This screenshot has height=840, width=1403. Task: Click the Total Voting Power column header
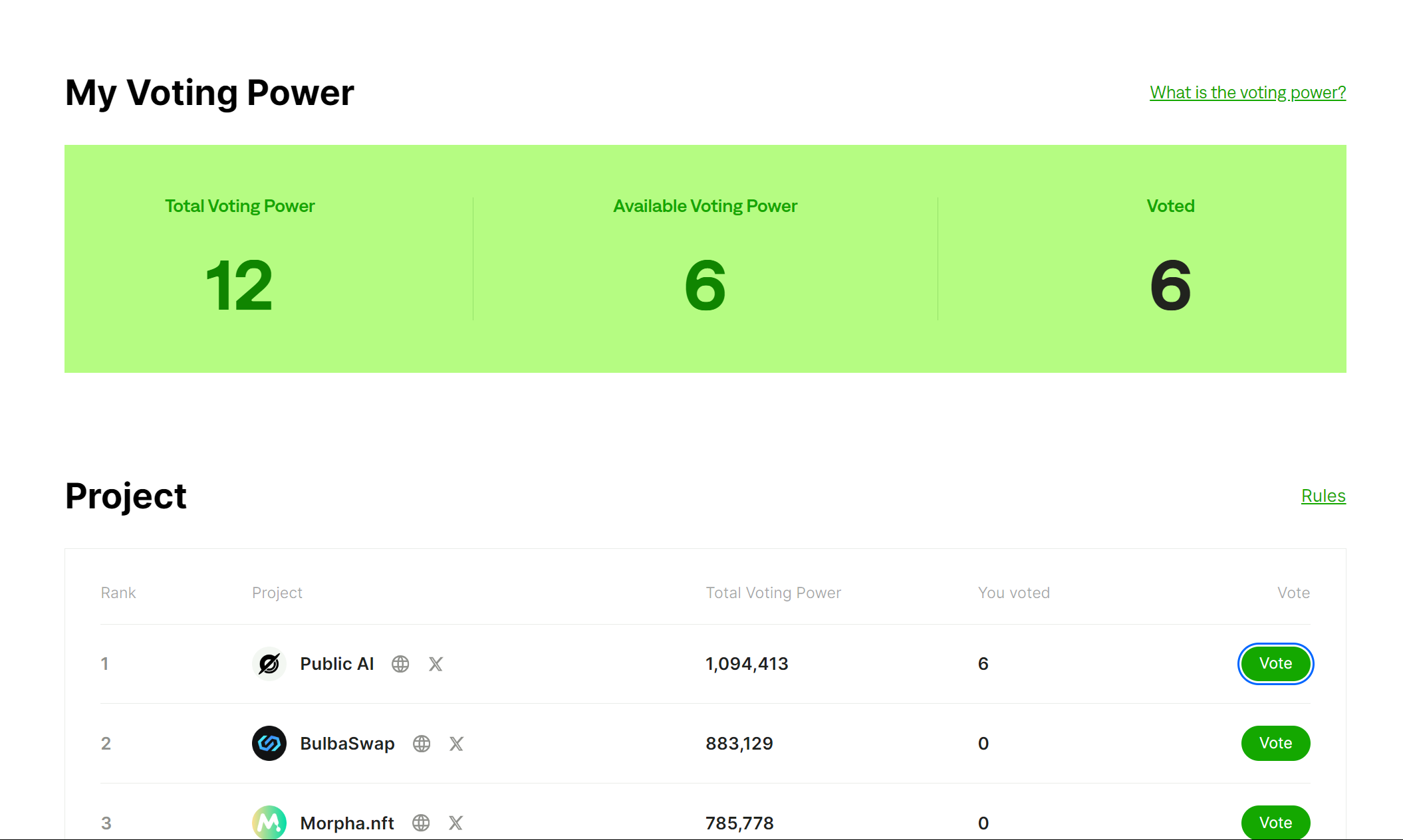click(x=773, y=593)
